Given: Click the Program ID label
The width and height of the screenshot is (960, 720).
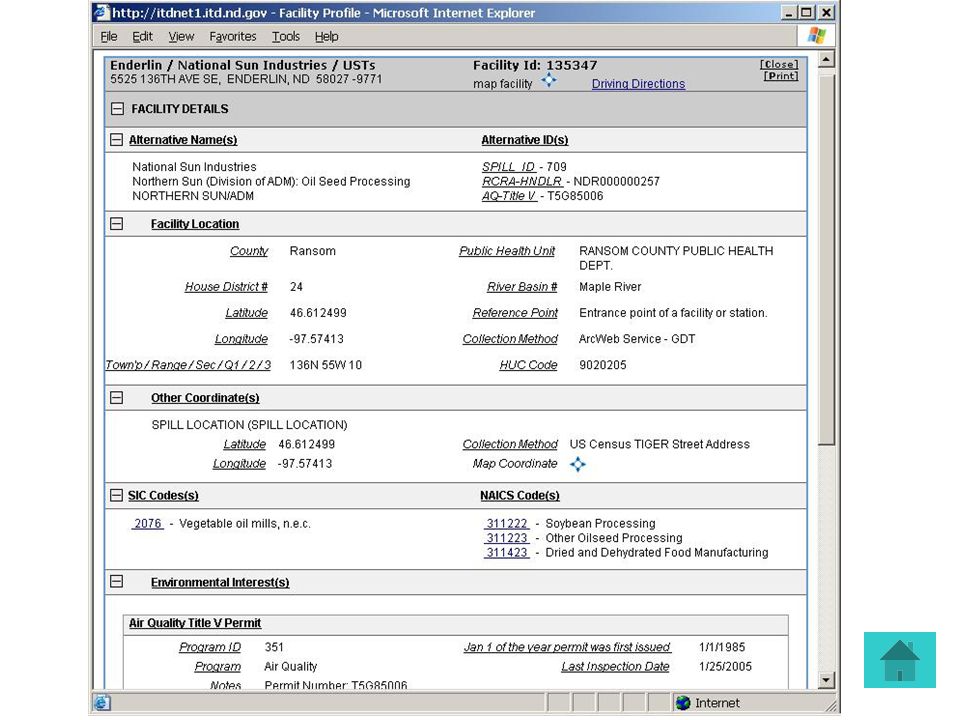Looking at the screenshot, I should (210, 647).
